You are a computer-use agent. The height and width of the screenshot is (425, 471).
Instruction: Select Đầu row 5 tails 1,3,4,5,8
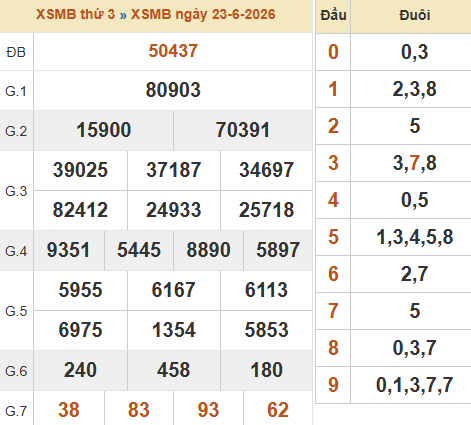click(x=415, y=237)
